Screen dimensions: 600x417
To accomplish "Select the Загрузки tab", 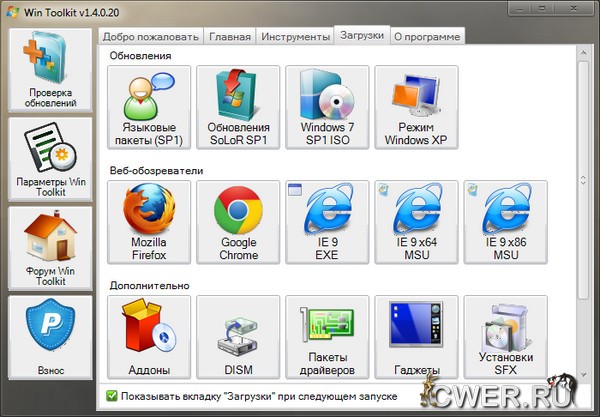I will pos(362,35).
